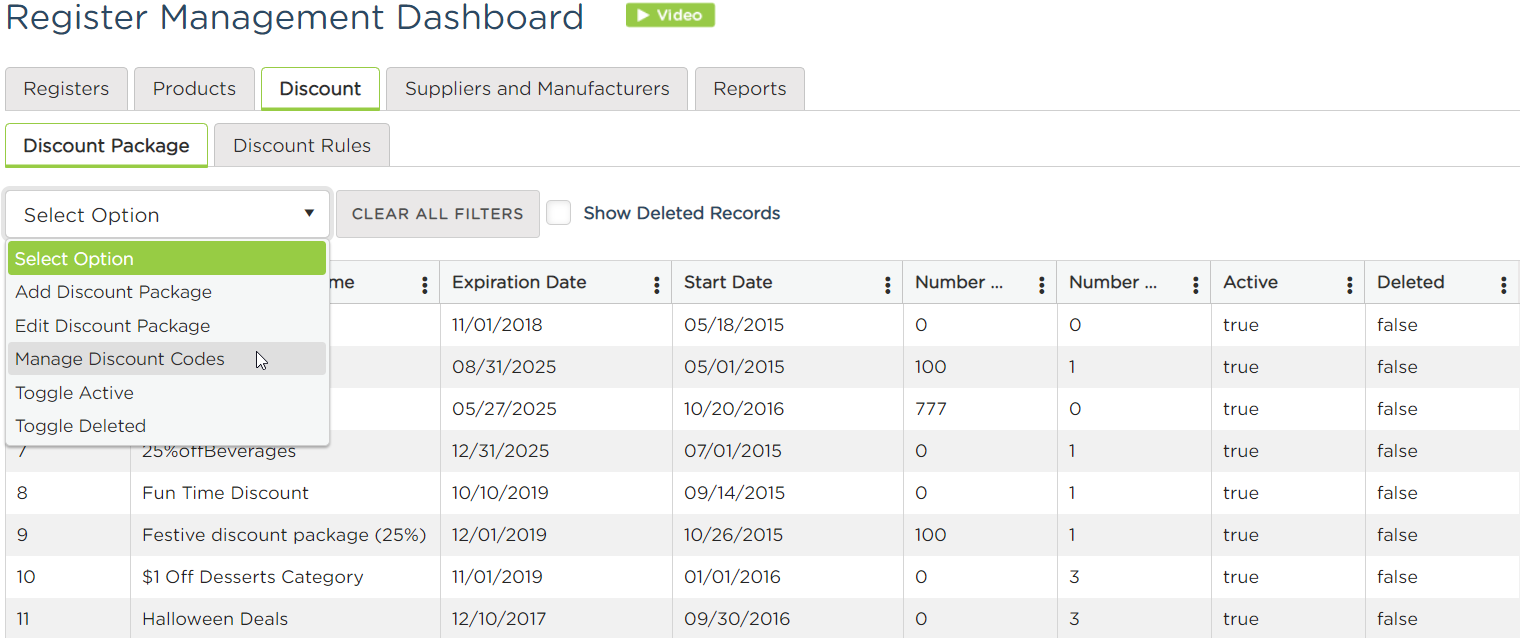The width and height of the screenshot is (1520, 638).
Task: Pick Edit Discount Package in the dropdown
Action: pos(167,326)
